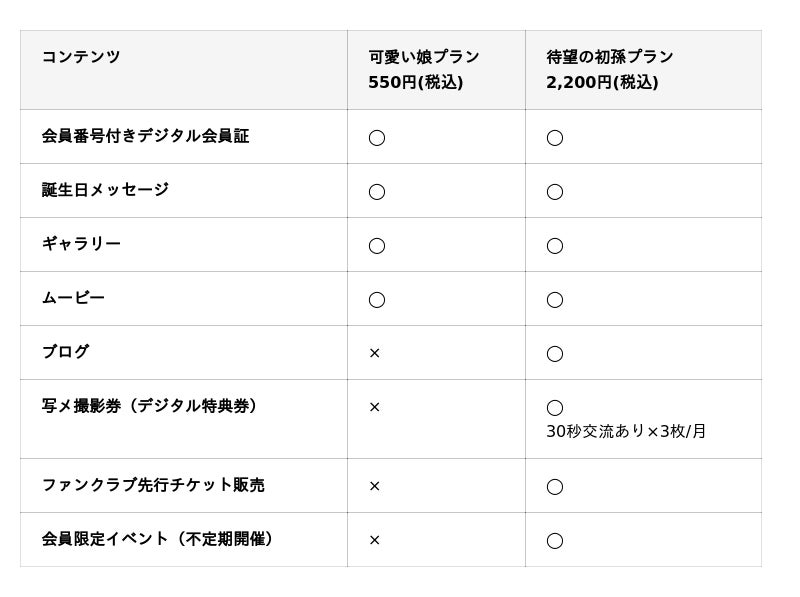Click circle for デジタル会員証 in 可愛い娘プラン column
800x597 pixels.
[377, 138]
